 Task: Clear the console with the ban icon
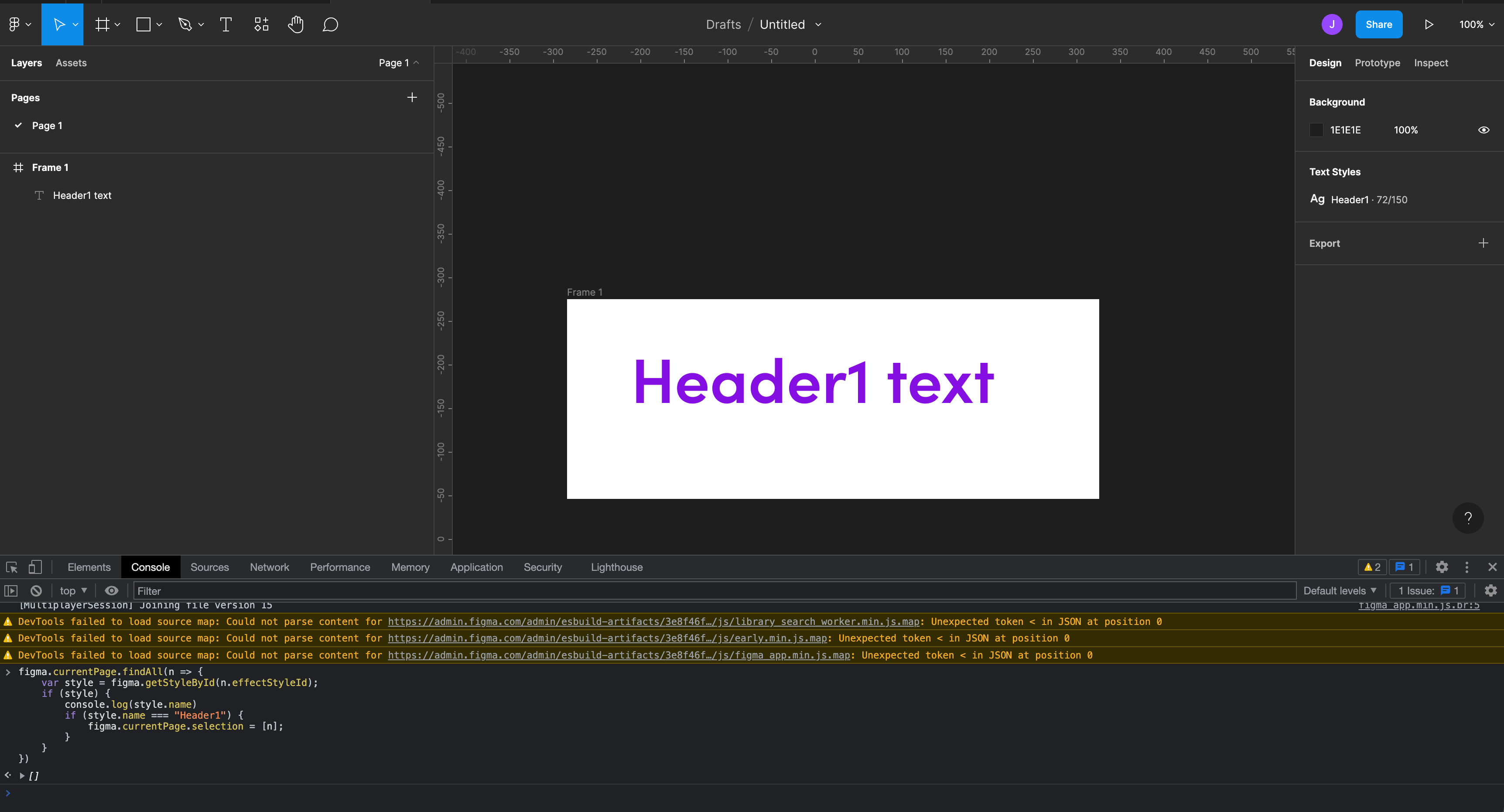(36, 591)
